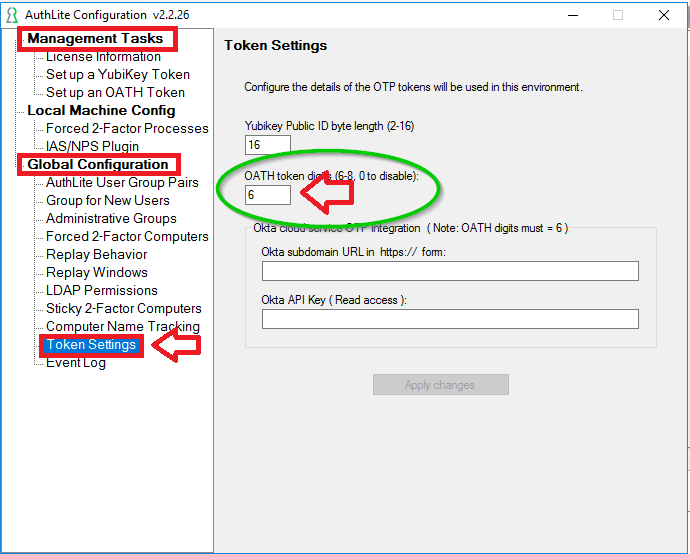The height and width of the screenshot is (554, 690).
Task: Select the Event Log tree item
Action: pos(76,363)
